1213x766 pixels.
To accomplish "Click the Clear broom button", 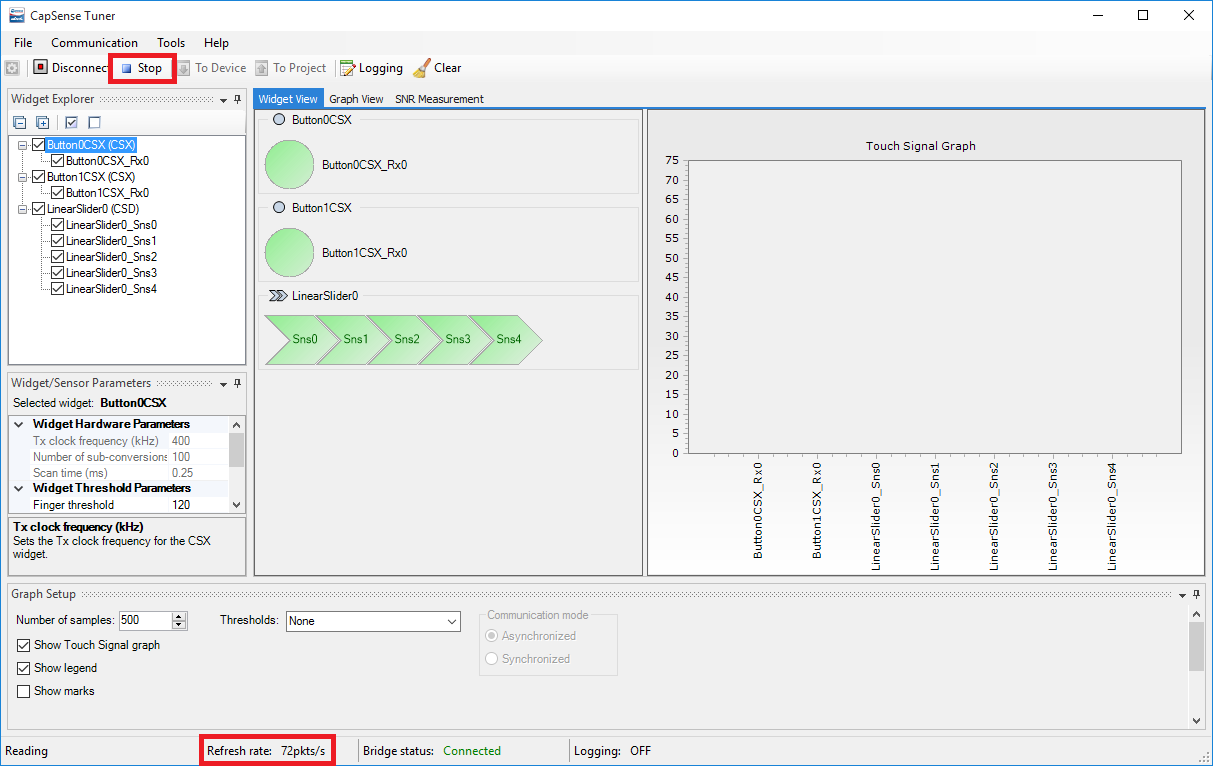I will pyautogui.click(x=437, y=68).
